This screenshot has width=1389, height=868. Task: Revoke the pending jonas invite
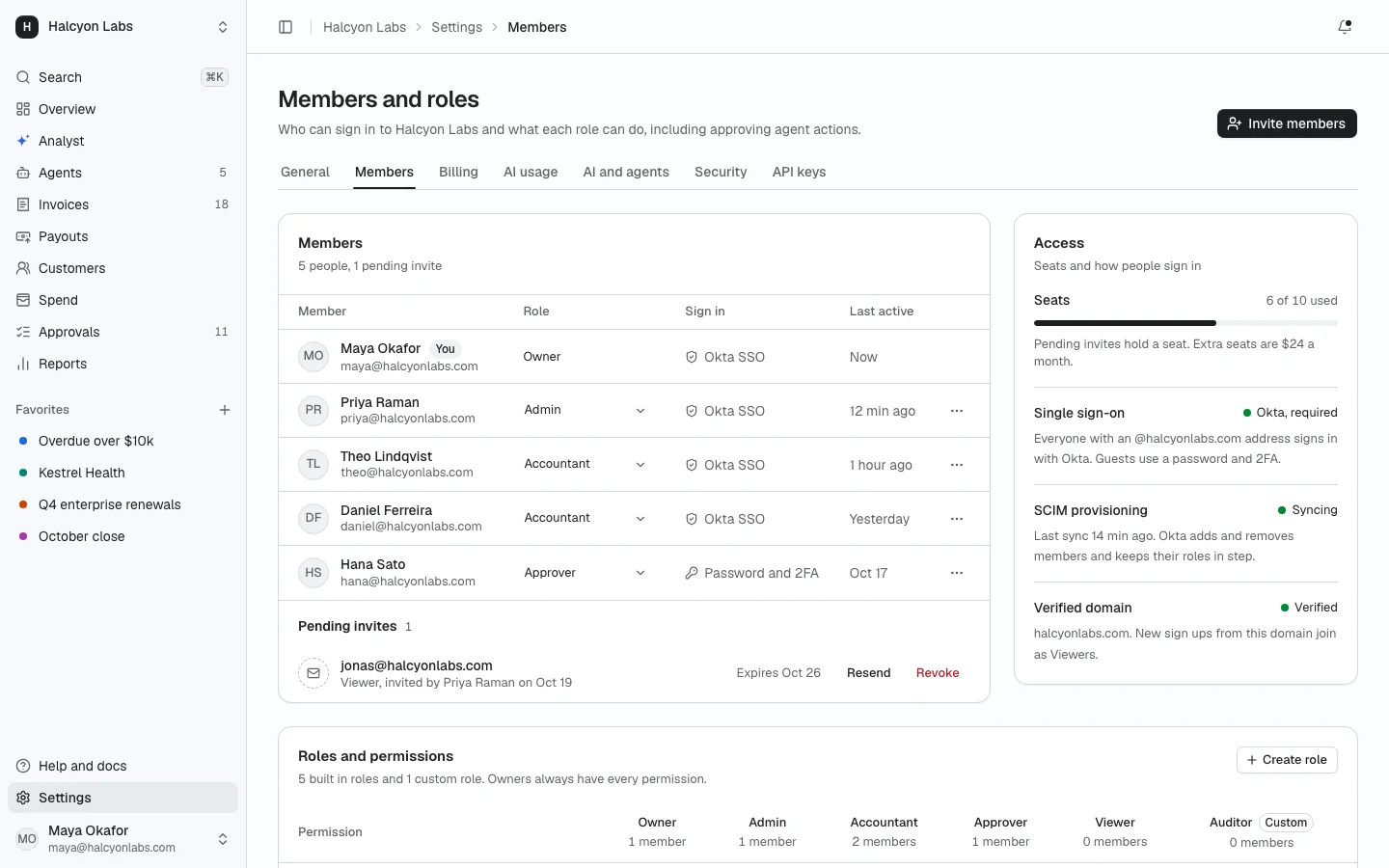coord(938,673)
